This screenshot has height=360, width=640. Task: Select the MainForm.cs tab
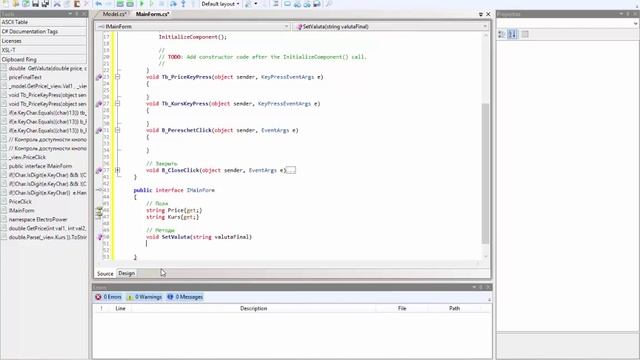click(x=152, y=14)
